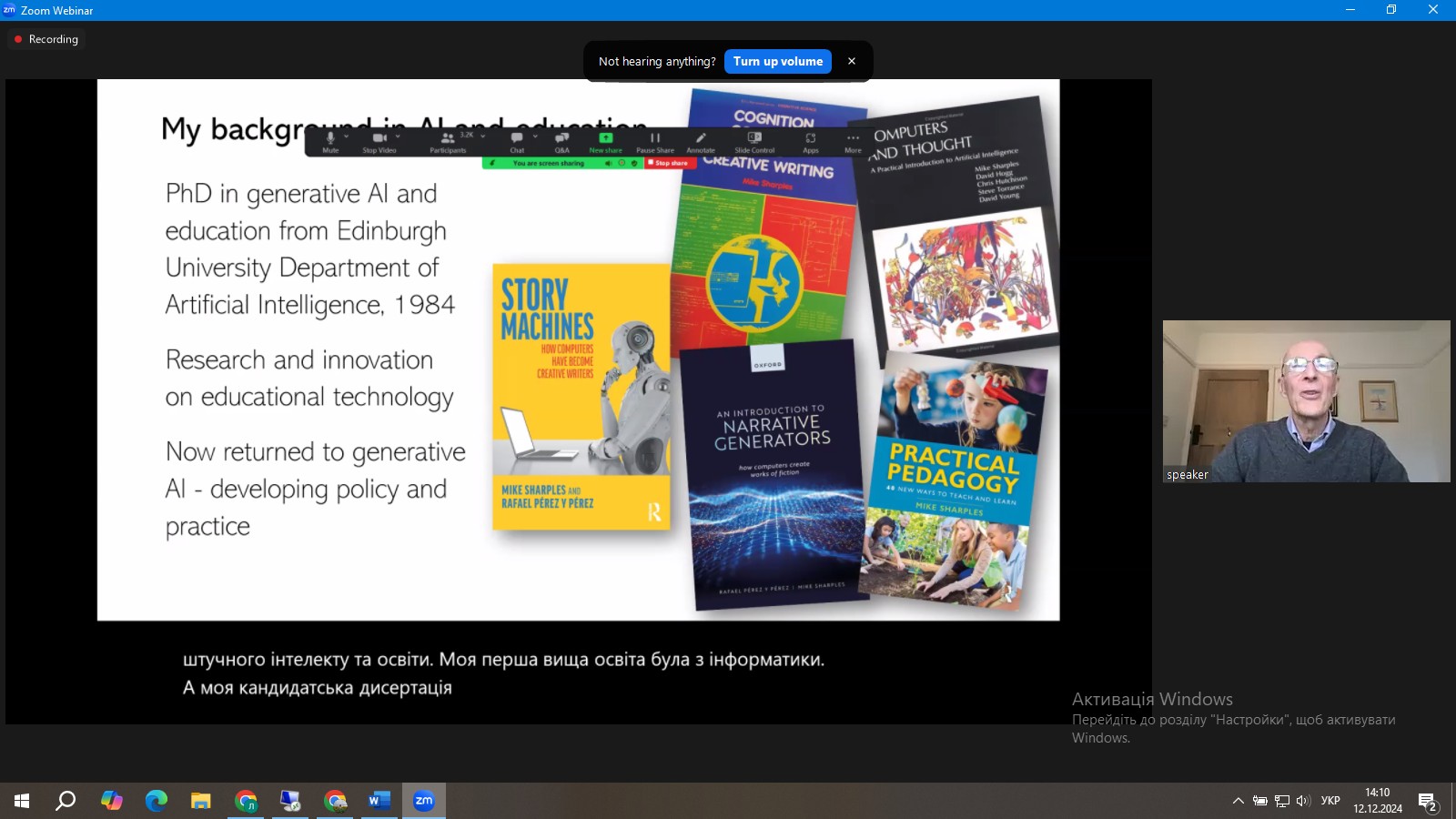Screen dimensions: 1456x819
Task: Click 'Research and innovation' slide paragraph
Action: 309,379
